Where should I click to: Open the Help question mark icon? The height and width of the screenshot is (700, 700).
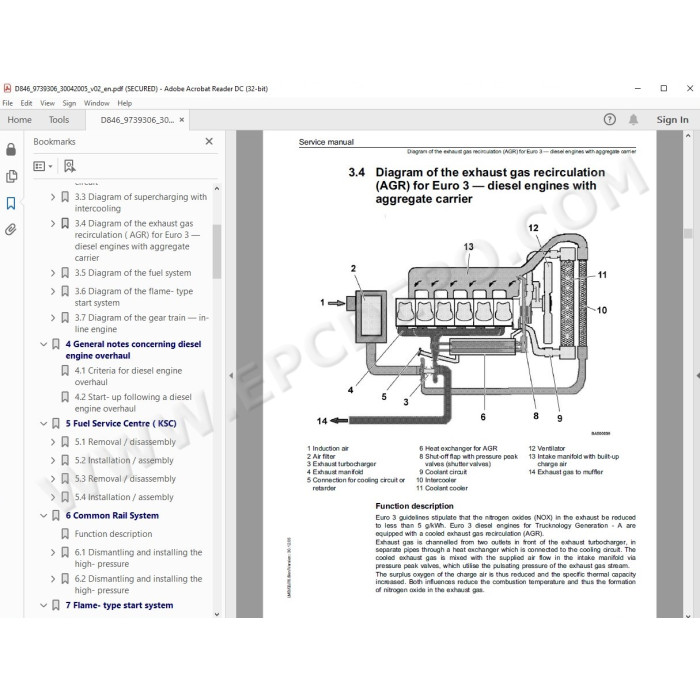click(609, 120)
